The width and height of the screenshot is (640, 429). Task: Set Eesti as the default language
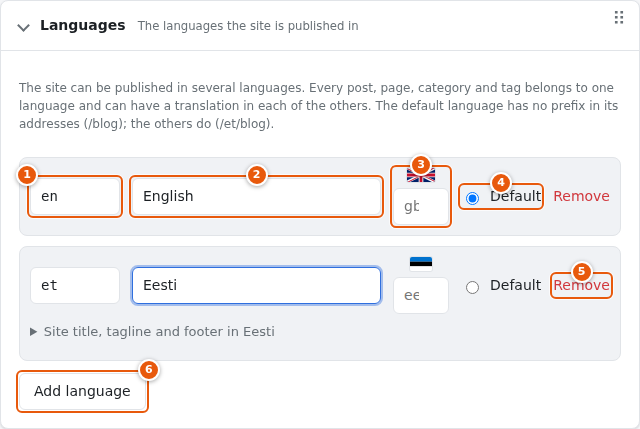coord(472,287)
